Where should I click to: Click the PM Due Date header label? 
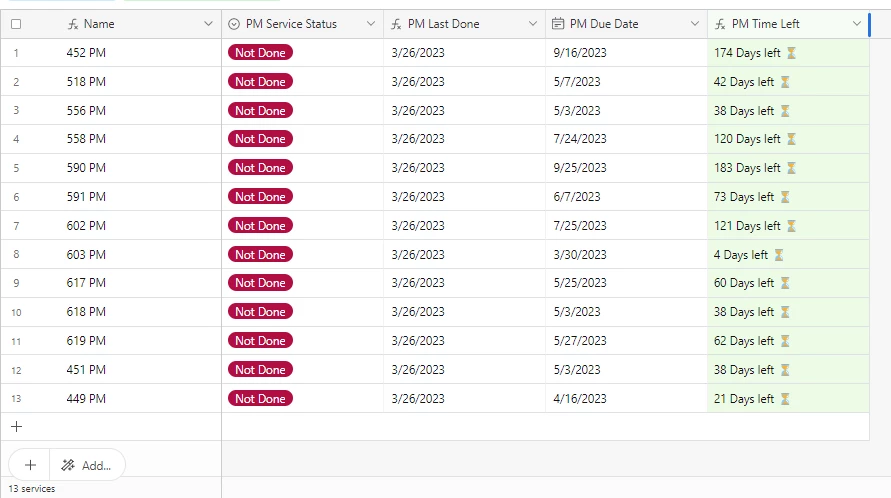[603, 24]
